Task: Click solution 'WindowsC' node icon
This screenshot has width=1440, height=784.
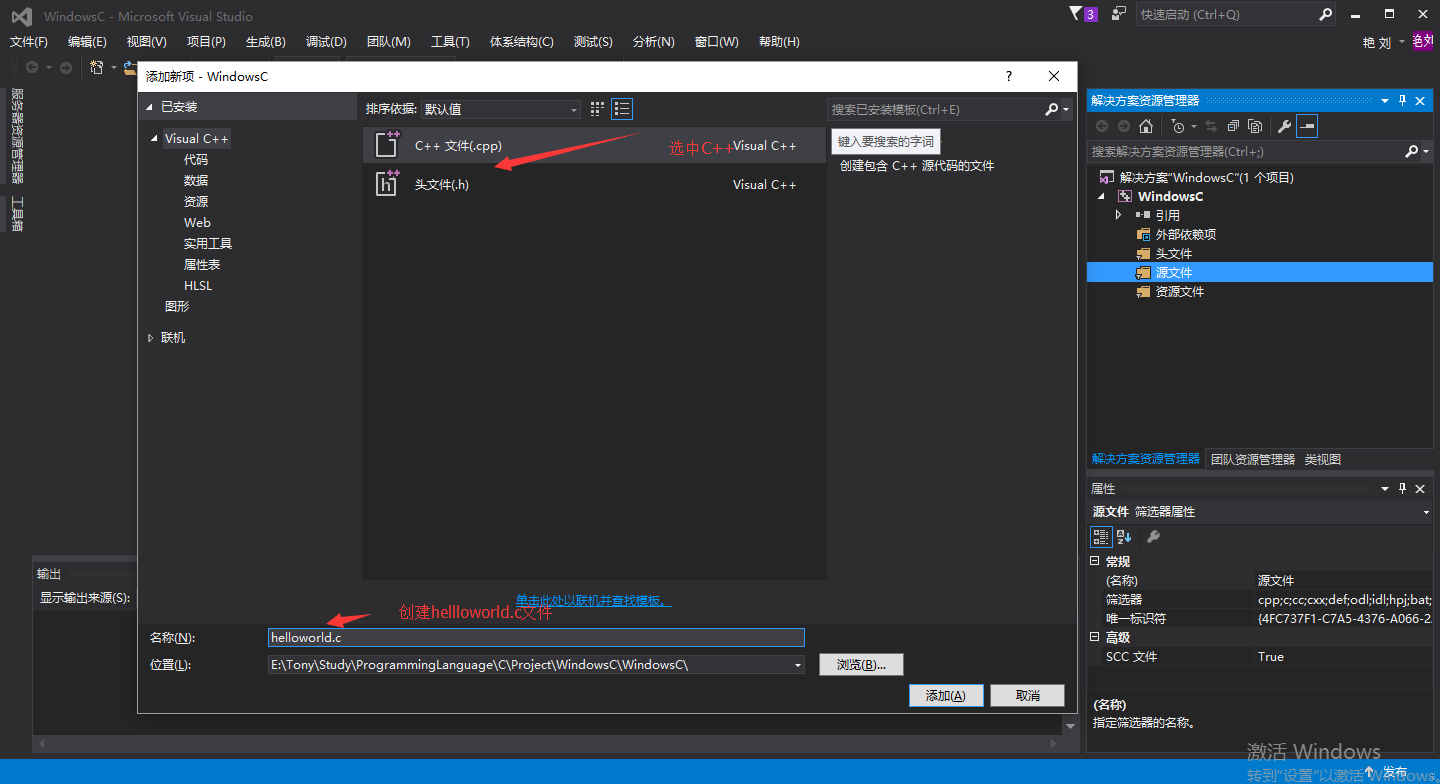Action: point(1106,178)
